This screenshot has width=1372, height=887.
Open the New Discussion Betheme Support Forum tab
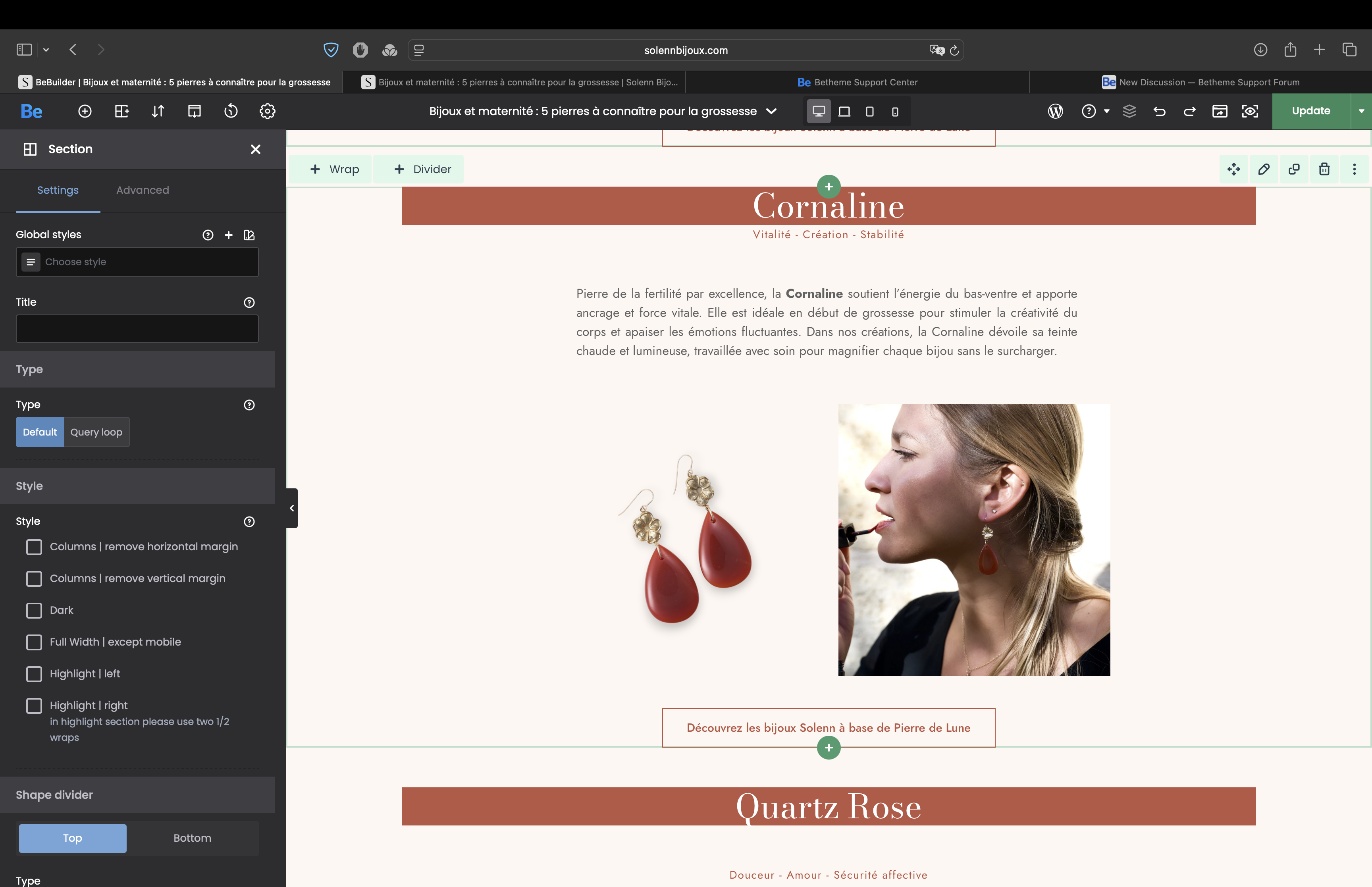click(1200, 82)
